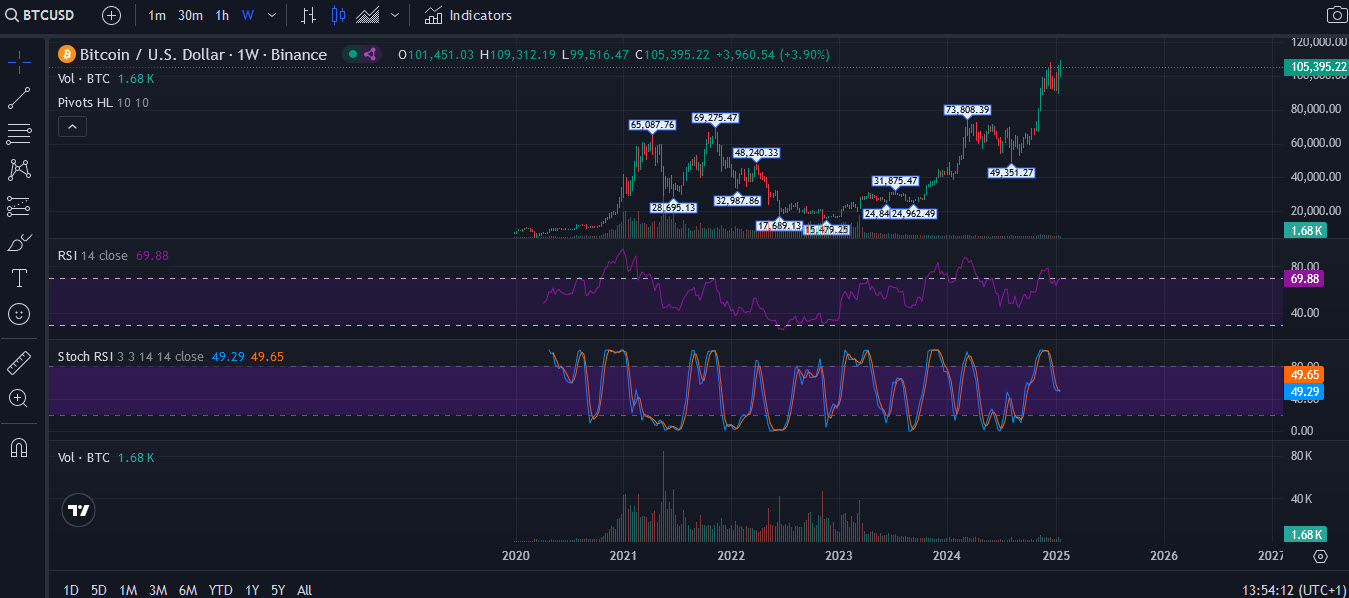
Task: Select the W weekly interval
Action: click(248, 15)
